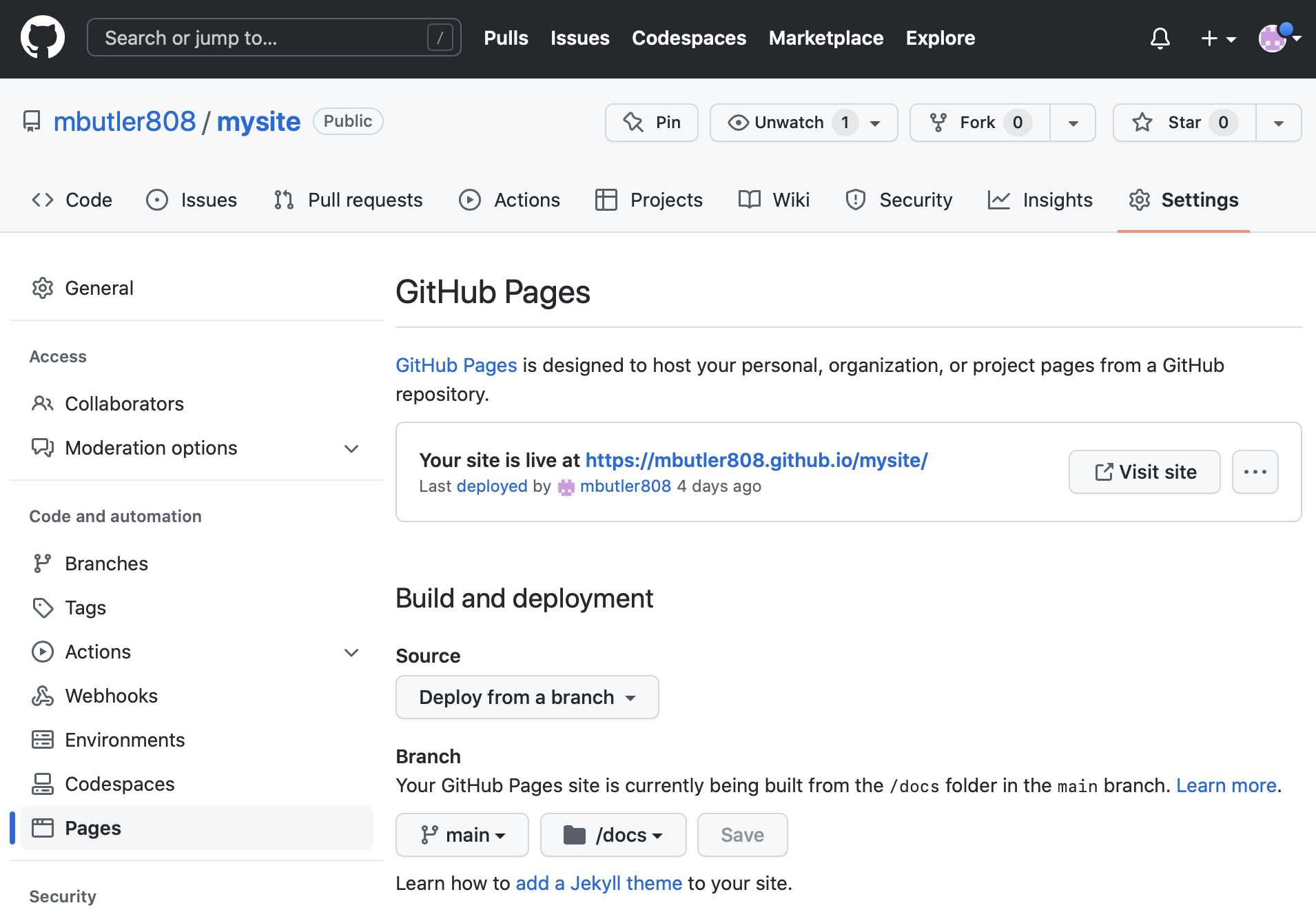Click the user avatar in header
Viewport: 1316px width, 912px height.
tap(1273, 39)
